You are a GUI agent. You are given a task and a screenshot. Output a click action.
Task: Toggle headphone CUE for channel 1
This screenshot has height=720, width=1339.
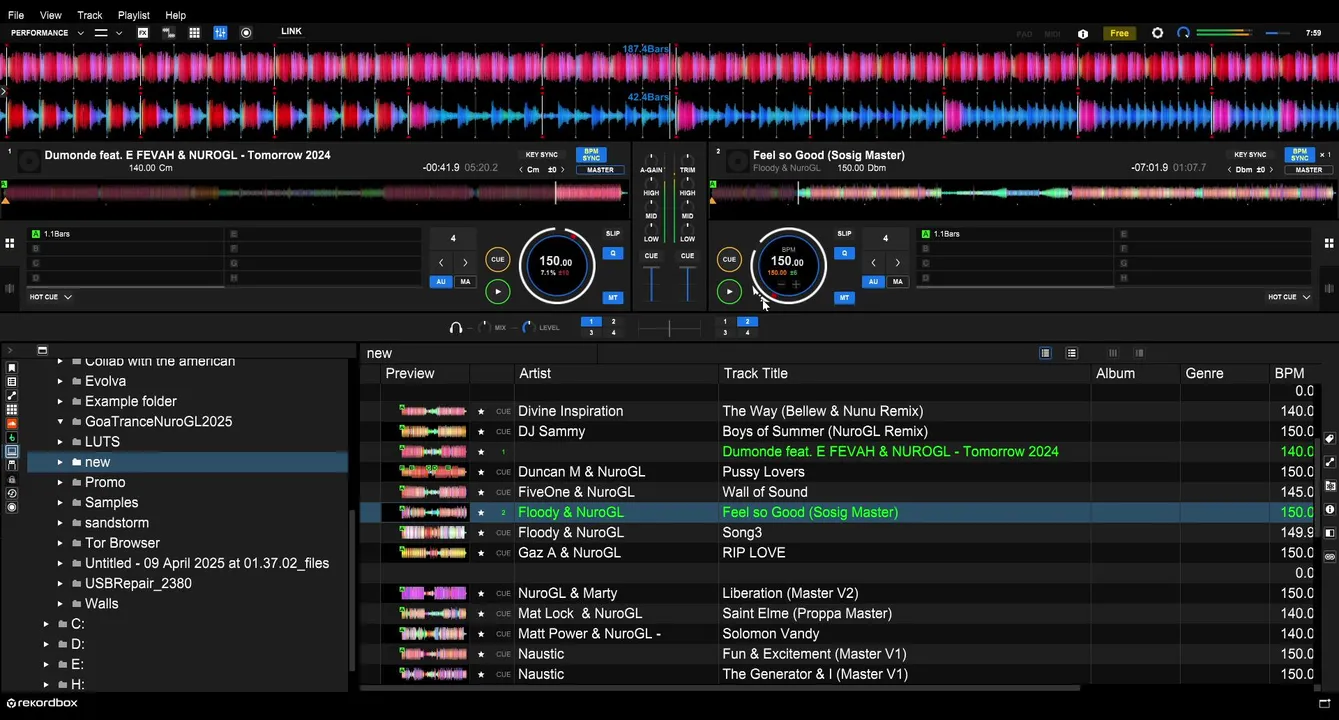651,256
